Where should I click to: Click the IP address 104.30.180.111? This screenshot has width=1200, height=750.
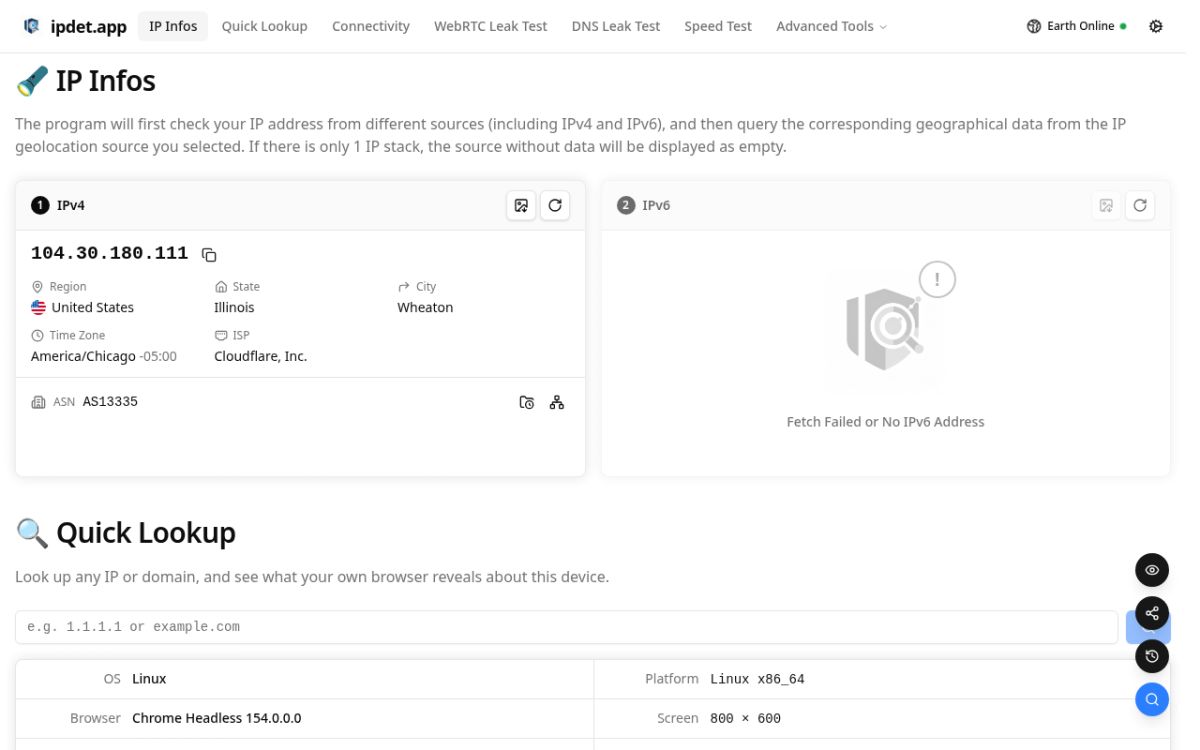tap(109, 253)
